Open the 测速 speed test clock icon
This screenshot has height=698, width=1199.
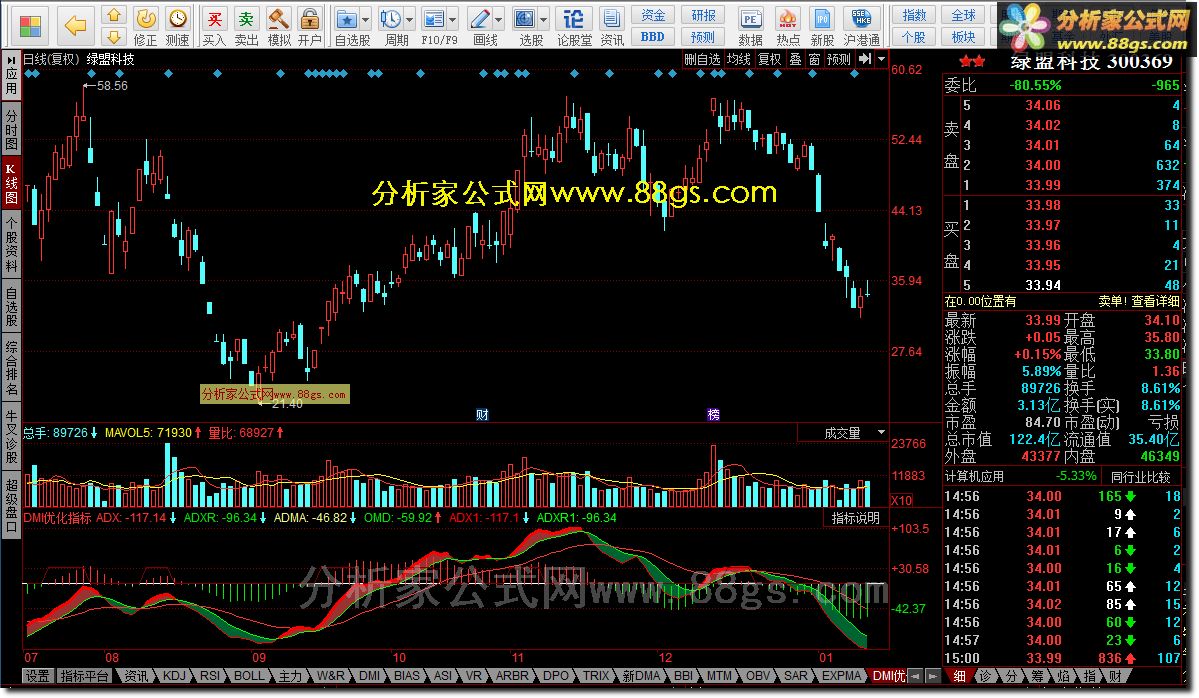(177, 27)
